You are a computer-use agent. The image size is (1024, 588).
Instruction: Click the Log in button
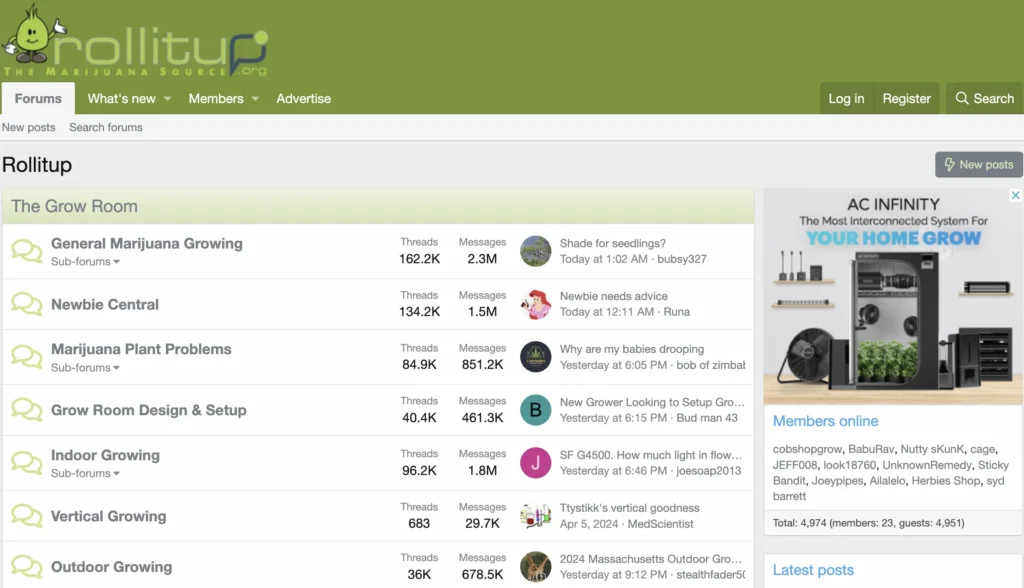[x=846, y=98]
